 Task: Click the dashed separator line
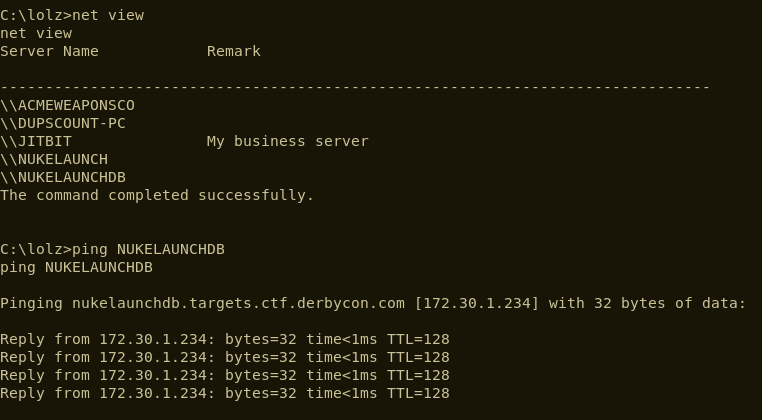[355, 87]
